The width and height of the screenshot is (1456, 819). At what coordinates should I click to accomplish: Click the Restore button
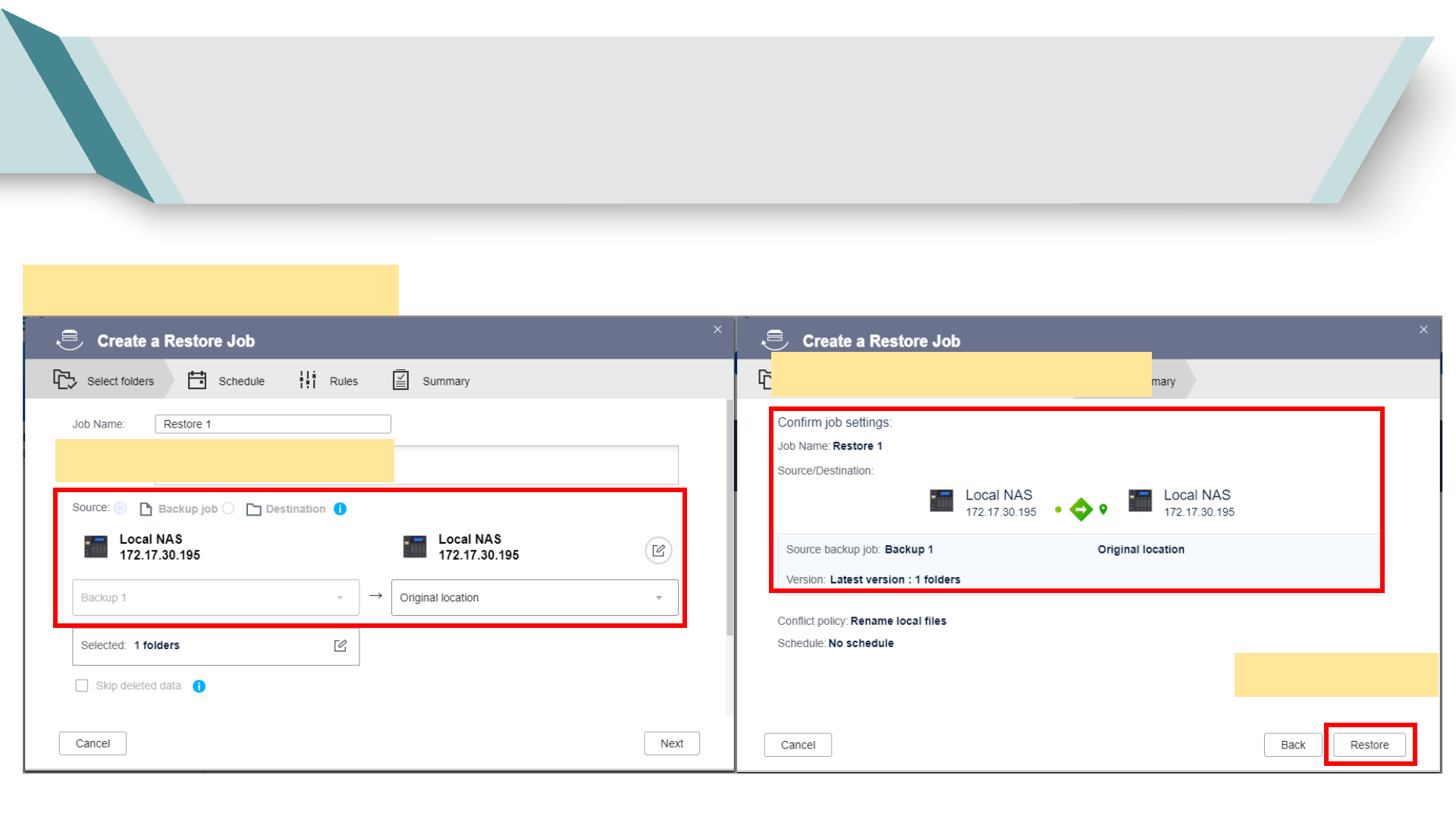[x=1370, y=745]
